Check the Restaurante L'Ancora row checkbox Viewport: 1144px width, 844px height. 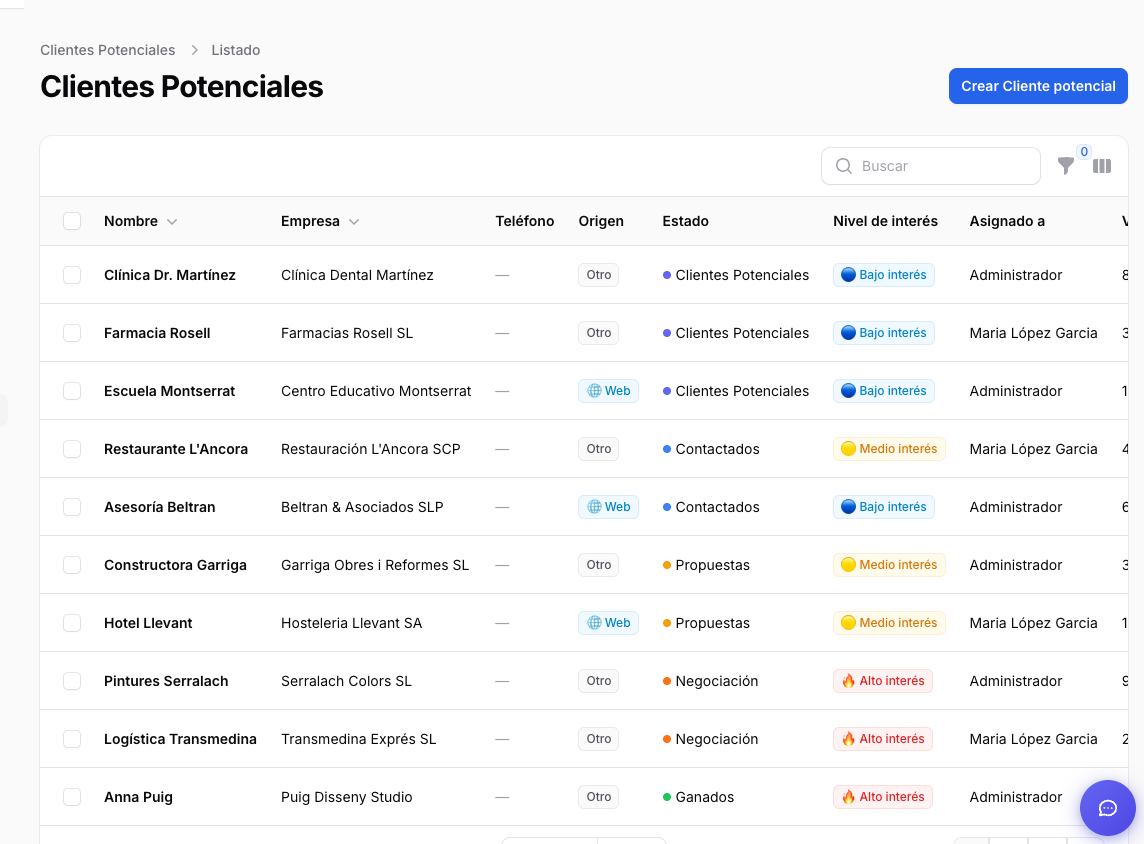click(x=72, y=449)
